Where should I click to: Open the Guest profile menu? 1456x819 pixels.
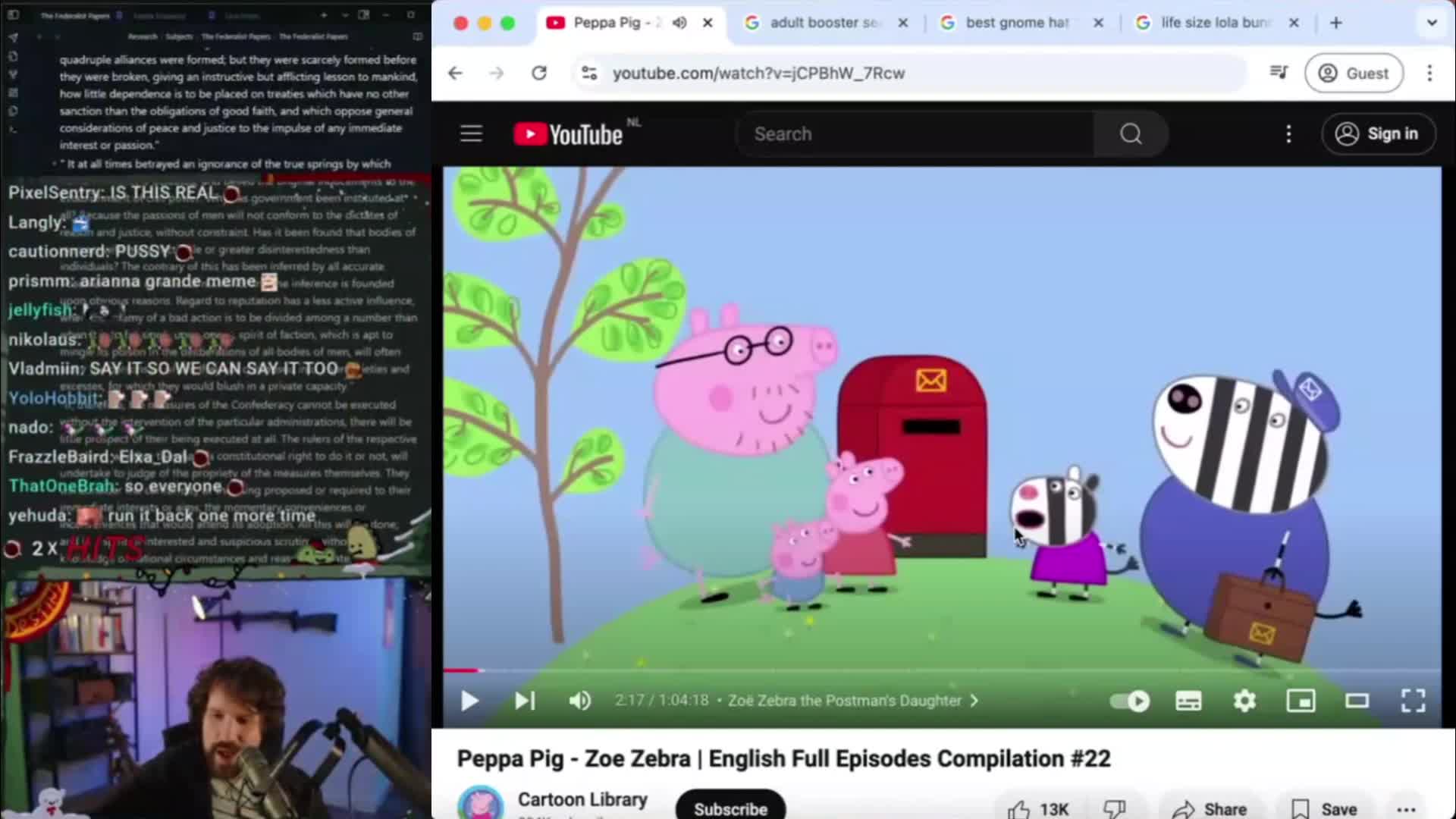[1354, 73]
